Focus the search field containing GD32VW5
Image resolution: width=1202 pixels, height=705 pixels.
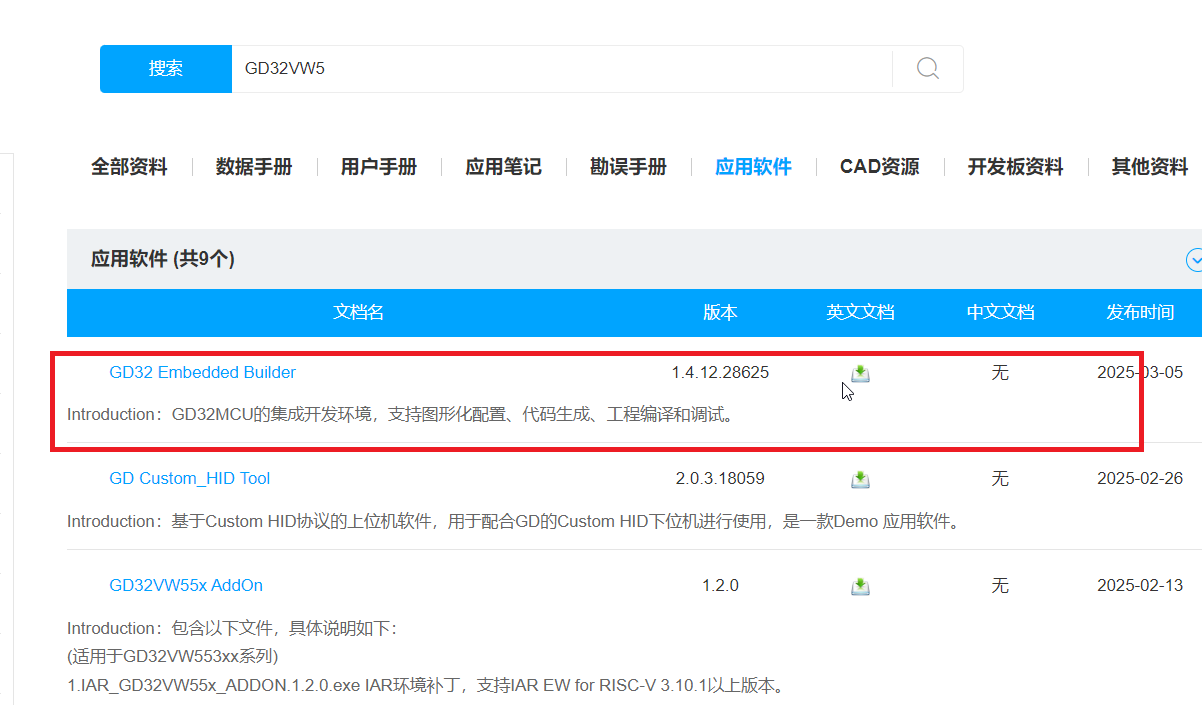pos(560,69)
